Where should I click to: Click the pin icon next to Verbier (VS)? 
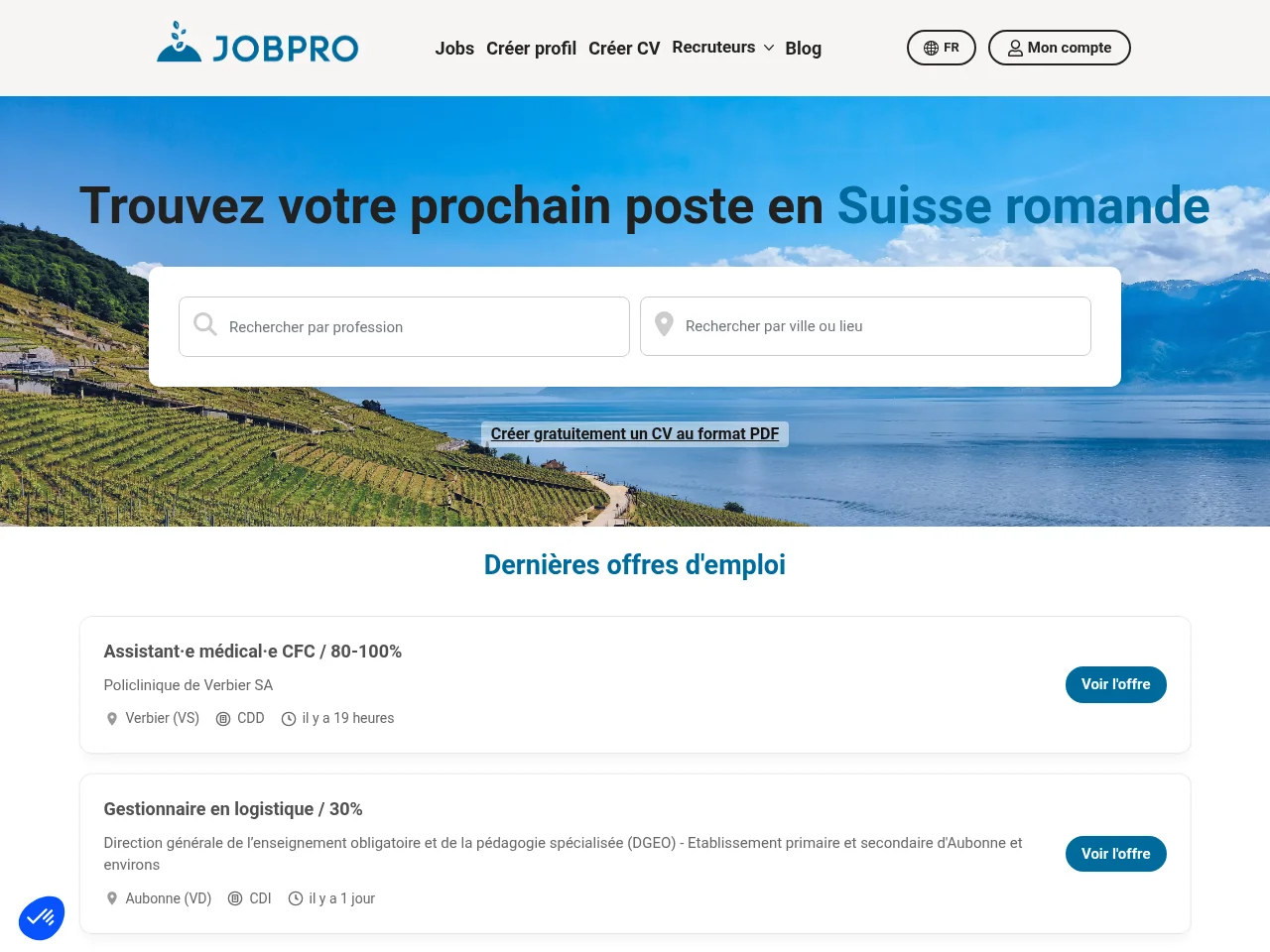click(112, 719)
